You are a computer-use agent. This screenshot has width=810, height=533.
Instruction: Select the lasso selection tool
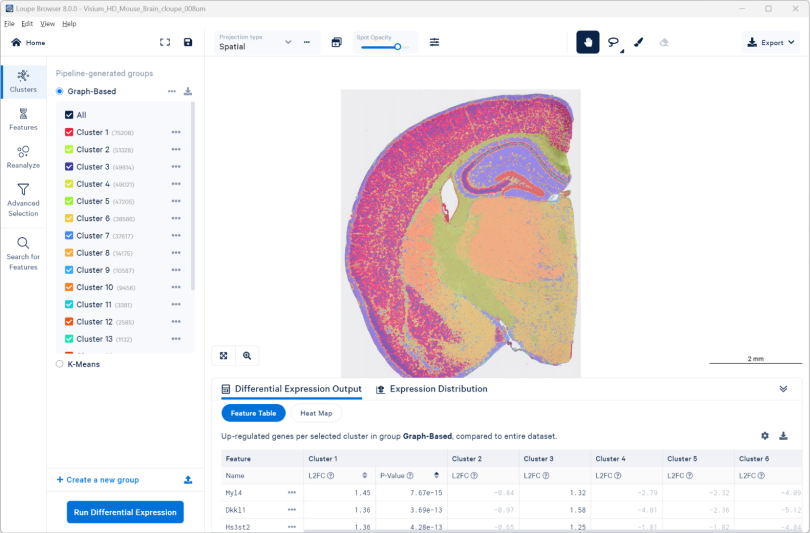click(613, 43)
